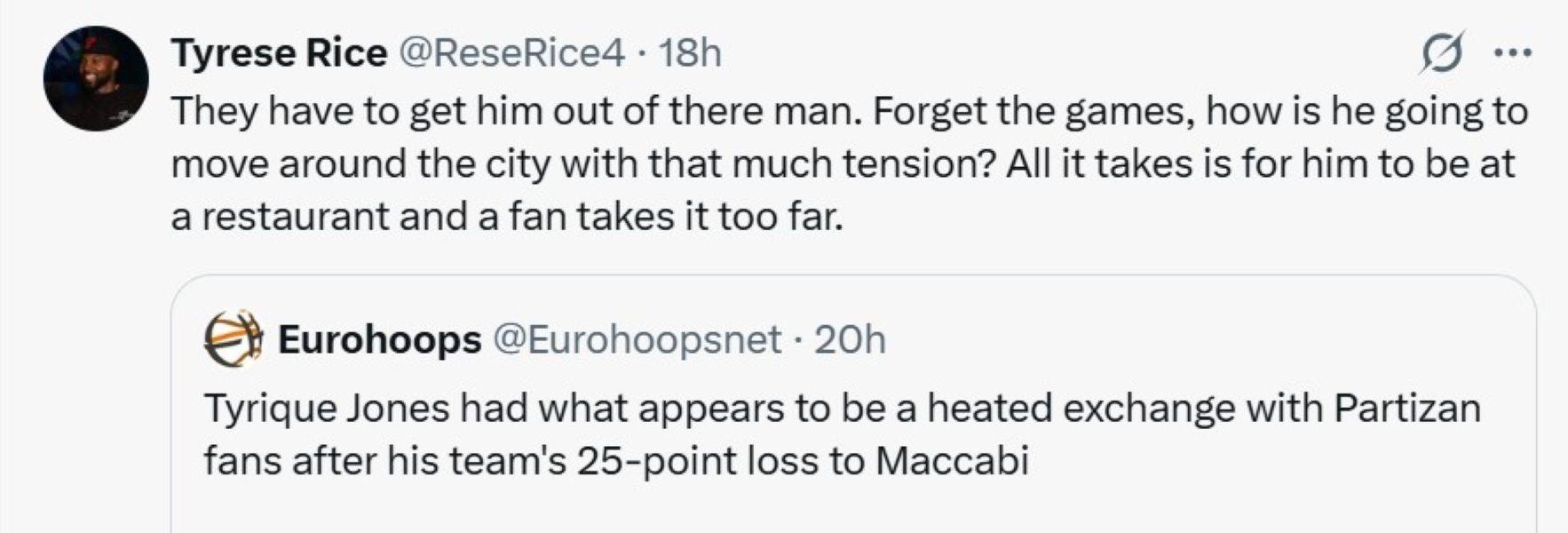Click the word 'Partizan' in quoted post

coord(1407,409)
